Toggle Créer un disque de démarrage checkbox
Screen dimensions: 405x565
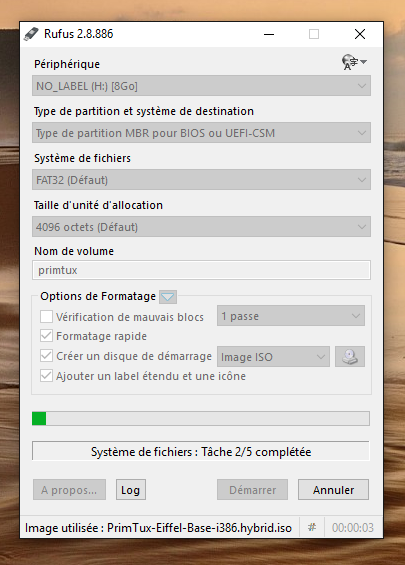46,356
